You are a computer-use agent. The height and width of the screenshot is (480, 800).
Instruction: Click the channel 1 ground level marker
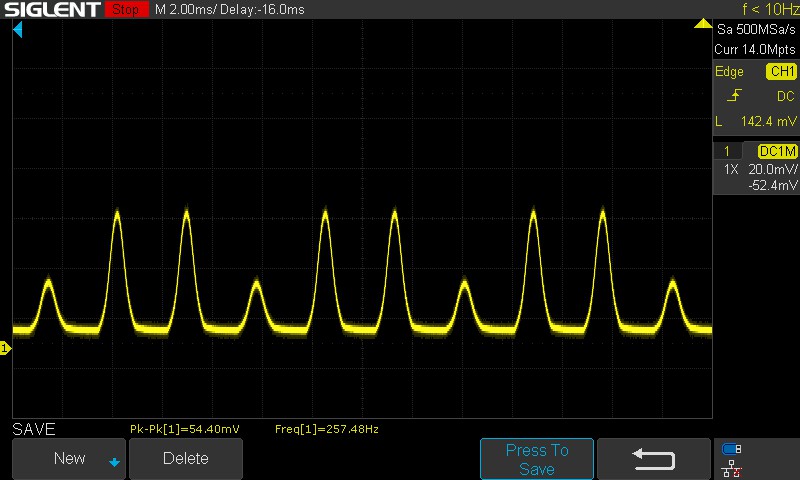(x=5, y=348)
